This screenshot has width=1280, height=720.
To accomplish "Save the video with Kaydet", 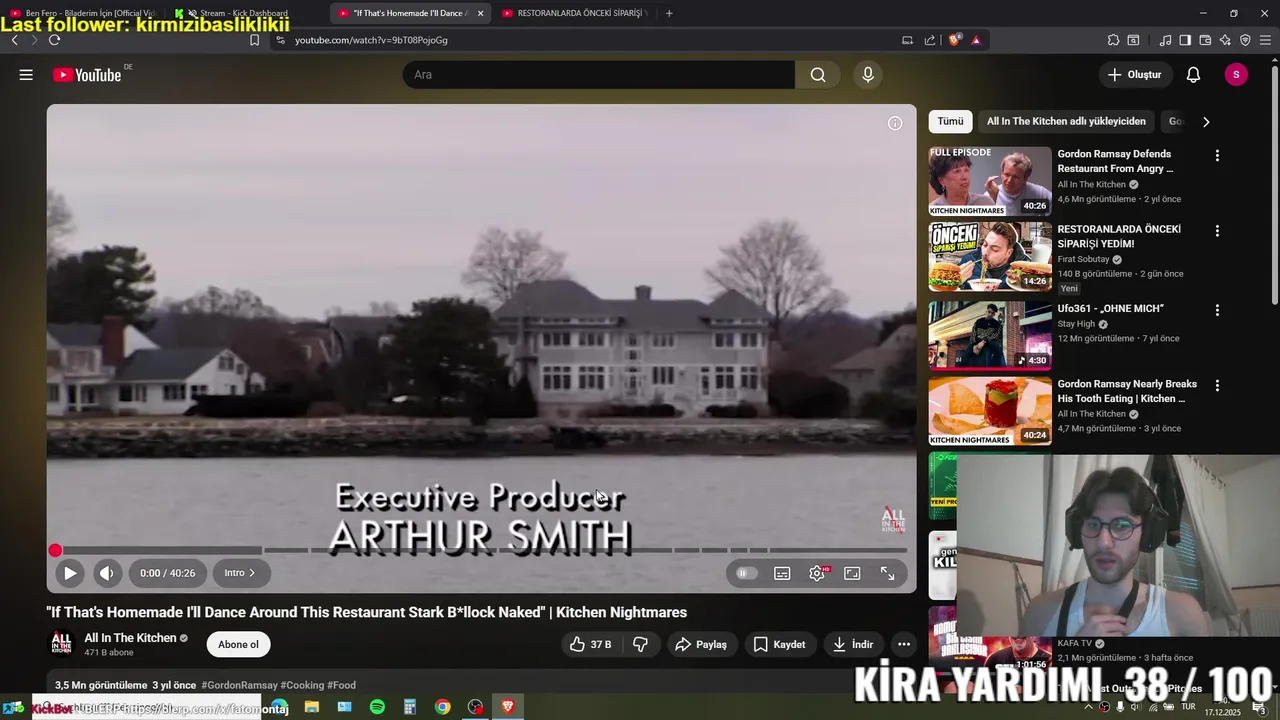I will click(x=779, y=645).
